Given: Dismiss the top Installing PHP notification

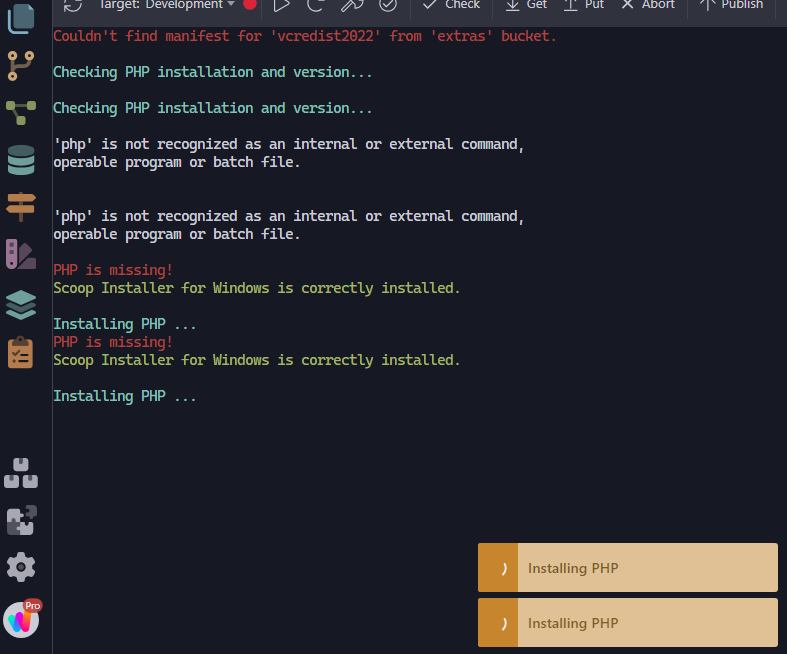Looking at the screenshot, I should [x=627, y=568].
